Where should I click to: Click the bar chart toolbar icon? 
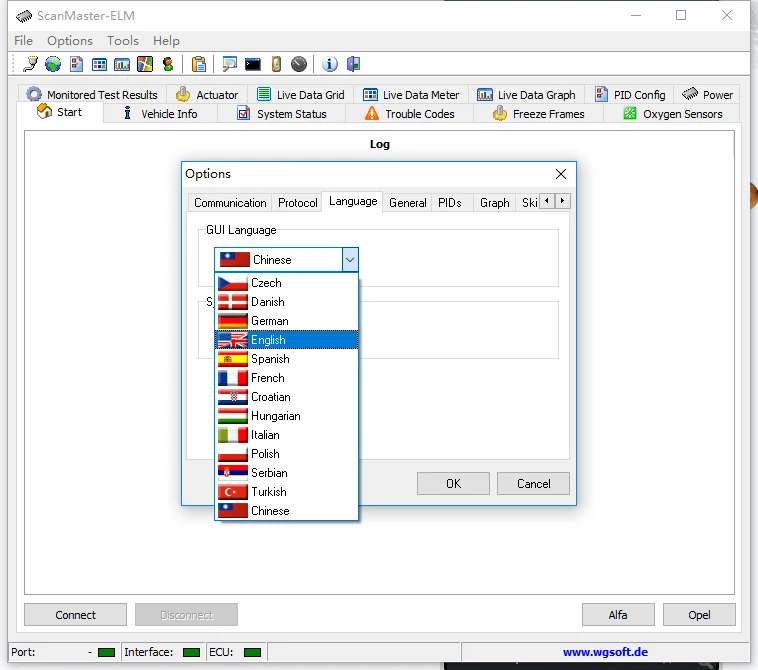(x=122, y=64)
